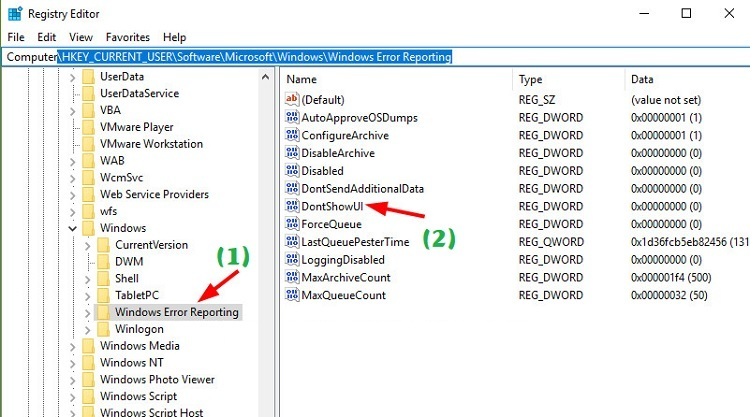Select the LoggingDisabled DWORD icon
Screen dimensions: 755x417
(292, 260)
